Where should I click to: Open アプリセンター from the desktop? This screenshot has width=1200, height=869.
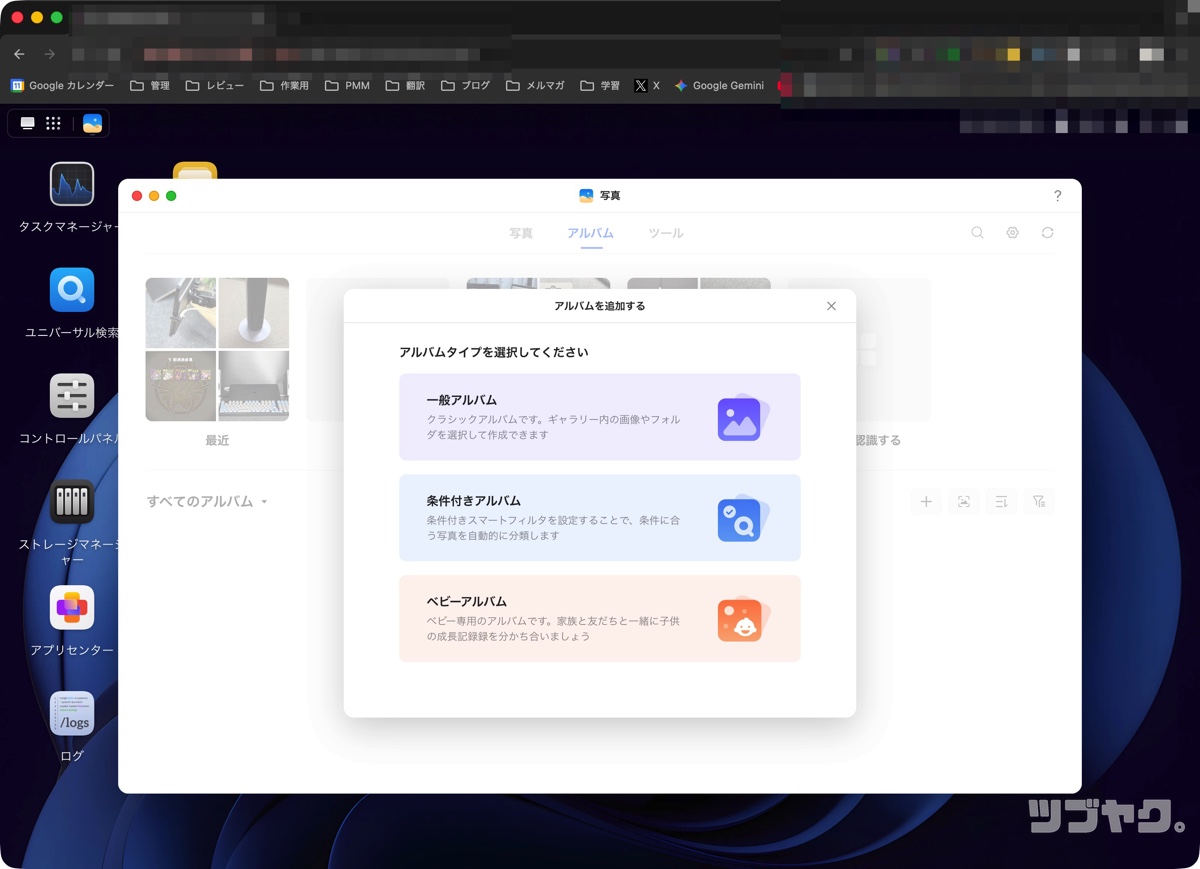pos(71,605)
